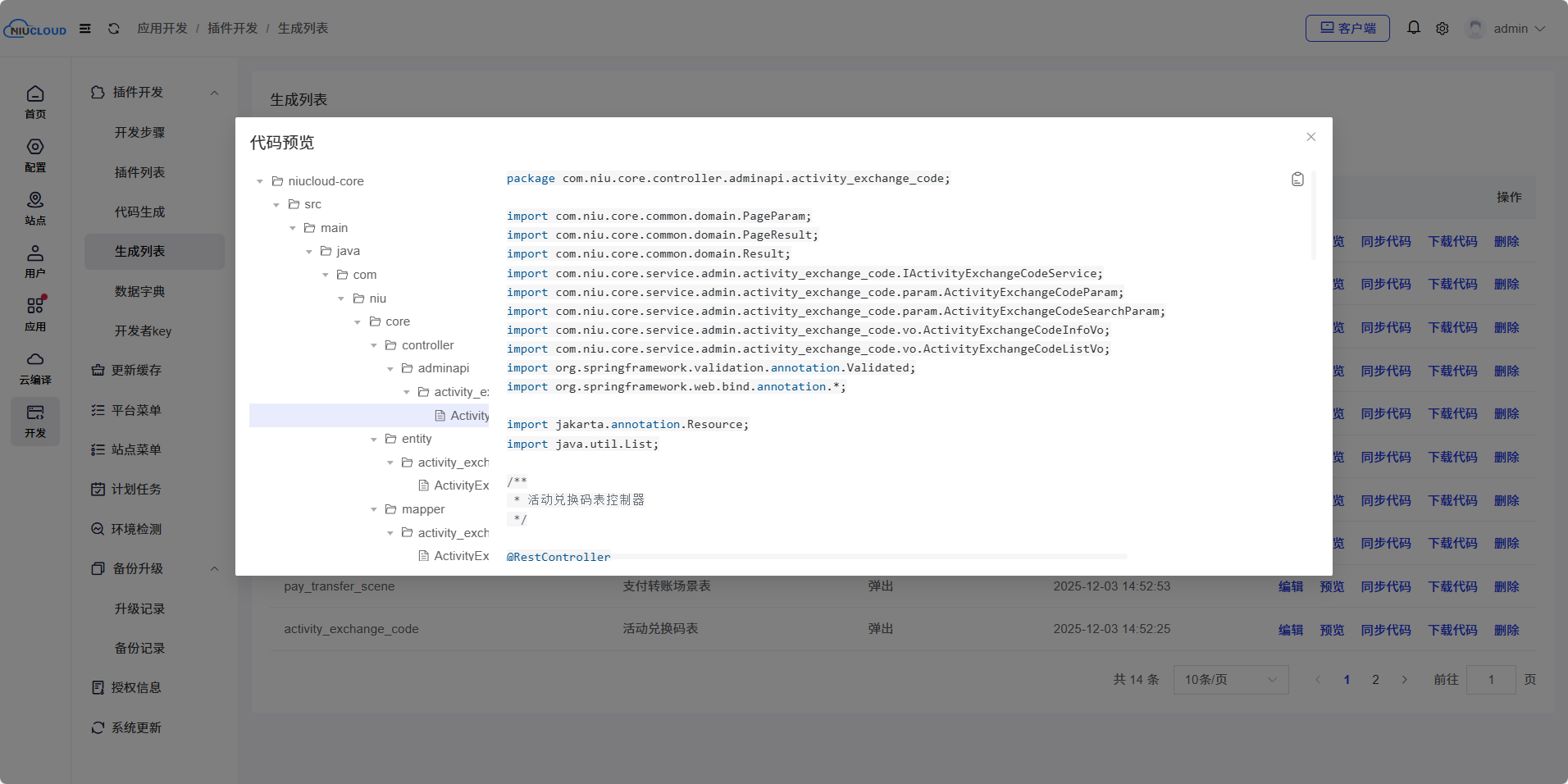This screenshot has width=1568, height=784.
Task: Close the 代码预览 dialog
Action: (x=1310, y=137)
